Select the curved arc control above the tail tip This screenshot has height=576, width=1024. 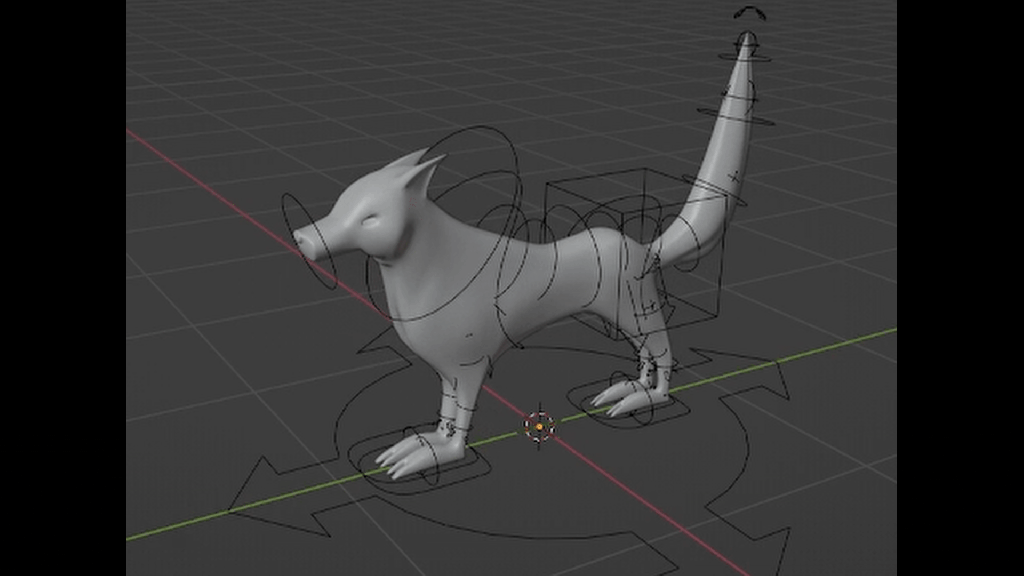pos(749,13)
